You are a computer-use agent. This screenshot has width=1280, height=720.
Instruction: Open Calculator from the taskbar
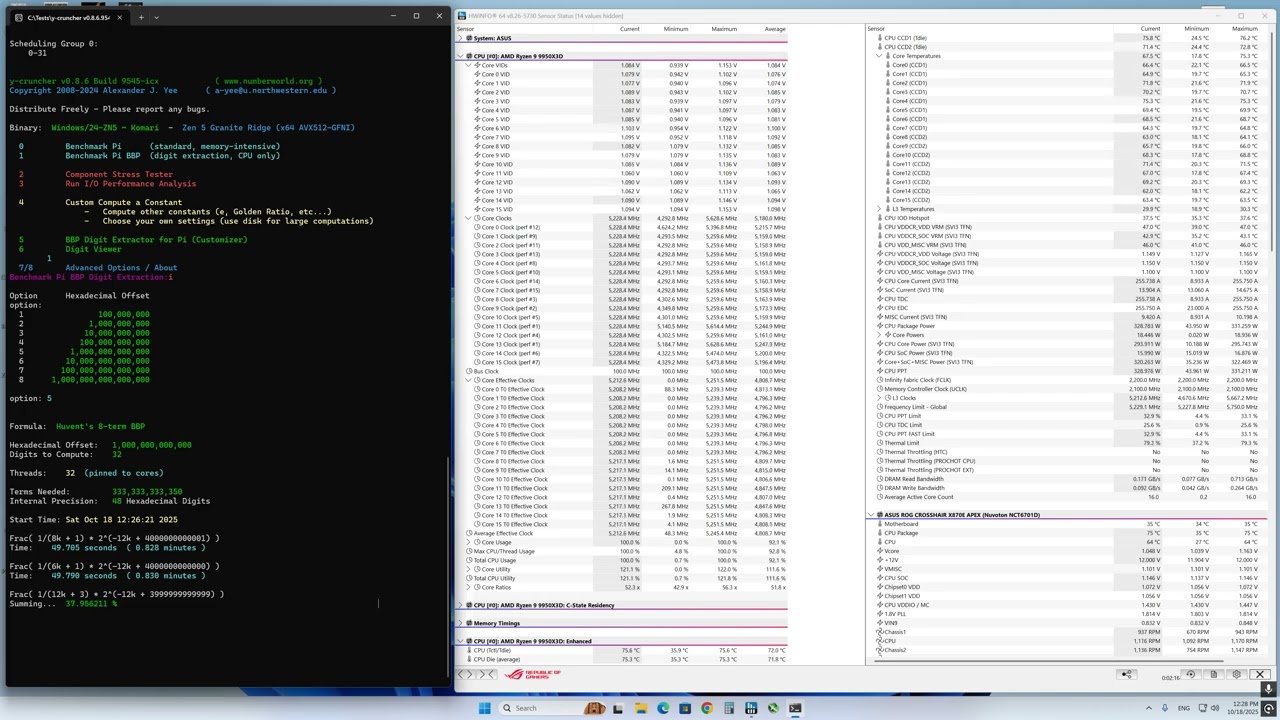[729, 708]
